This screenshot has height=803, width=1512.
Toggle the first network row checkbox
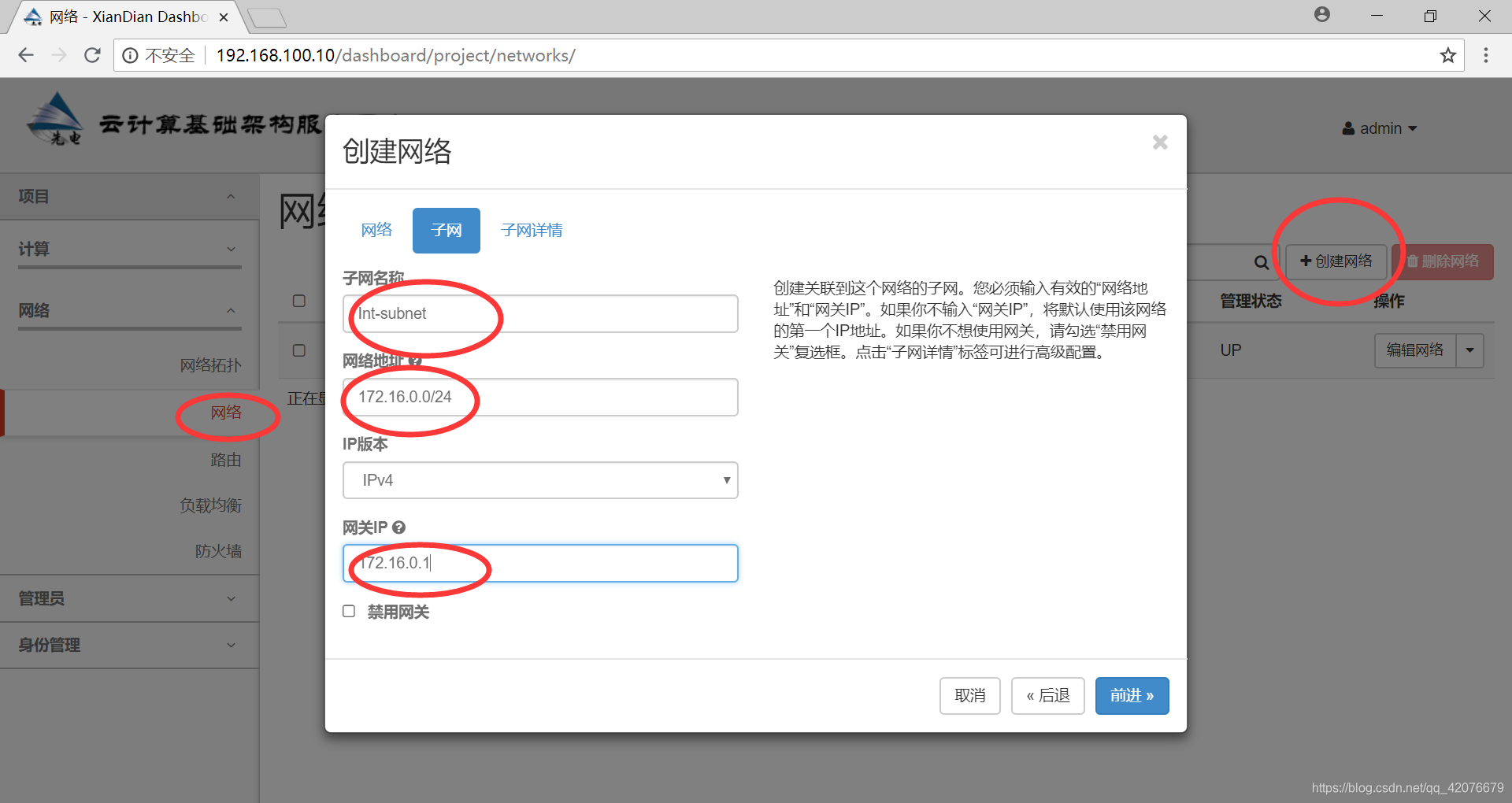point(299,350)
